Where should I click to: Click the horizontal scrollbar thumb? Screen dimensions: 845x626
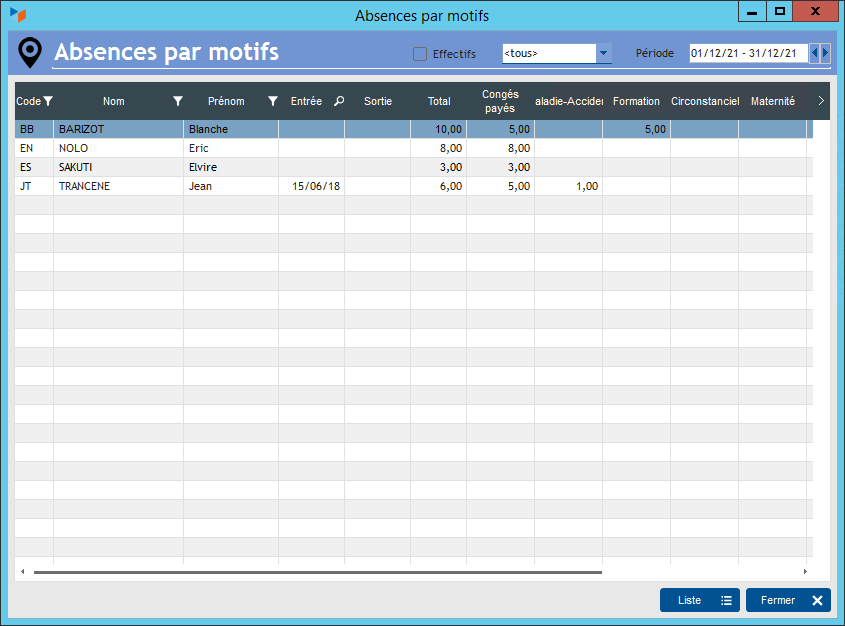317,572
